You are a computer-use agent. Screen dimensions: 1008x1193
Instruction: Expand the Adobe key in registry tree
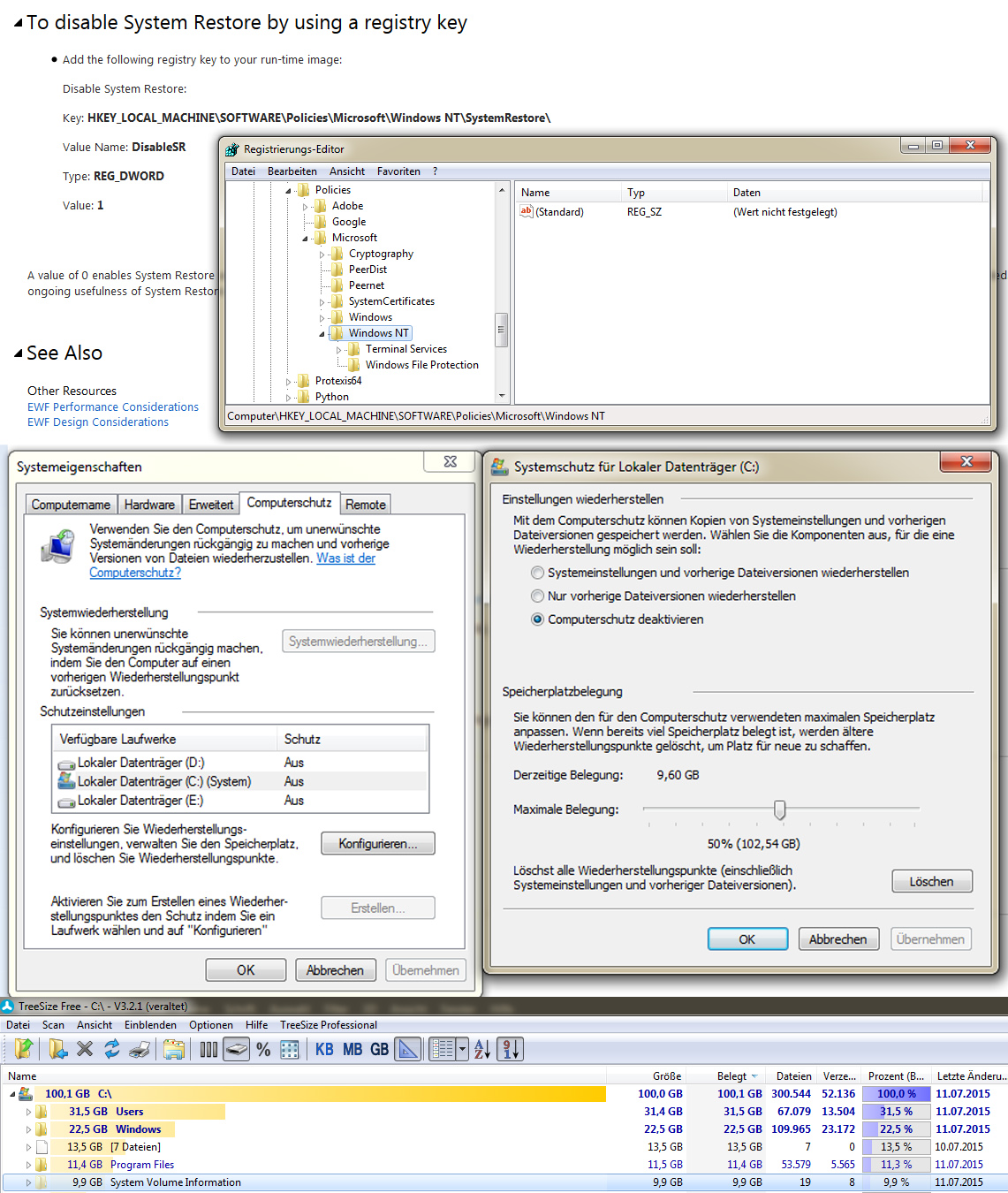(306, 207)
